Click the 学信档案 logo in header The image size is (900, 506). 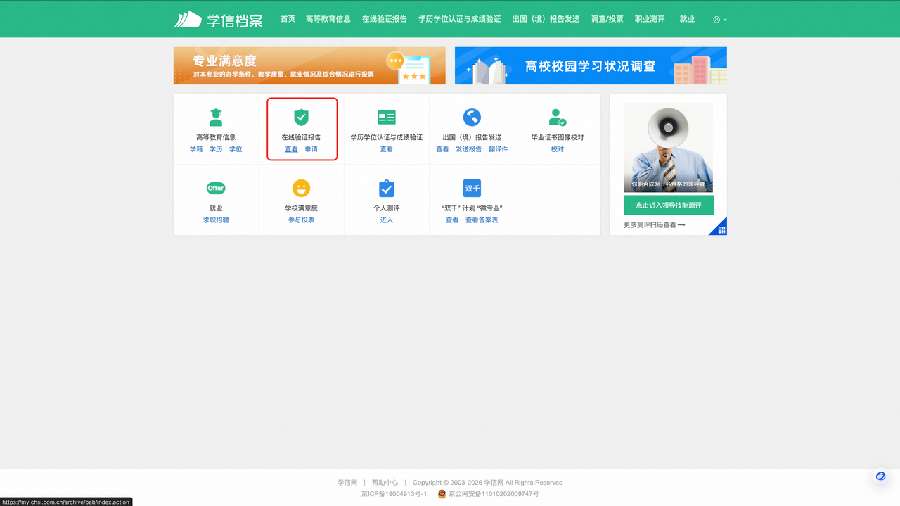218,20
